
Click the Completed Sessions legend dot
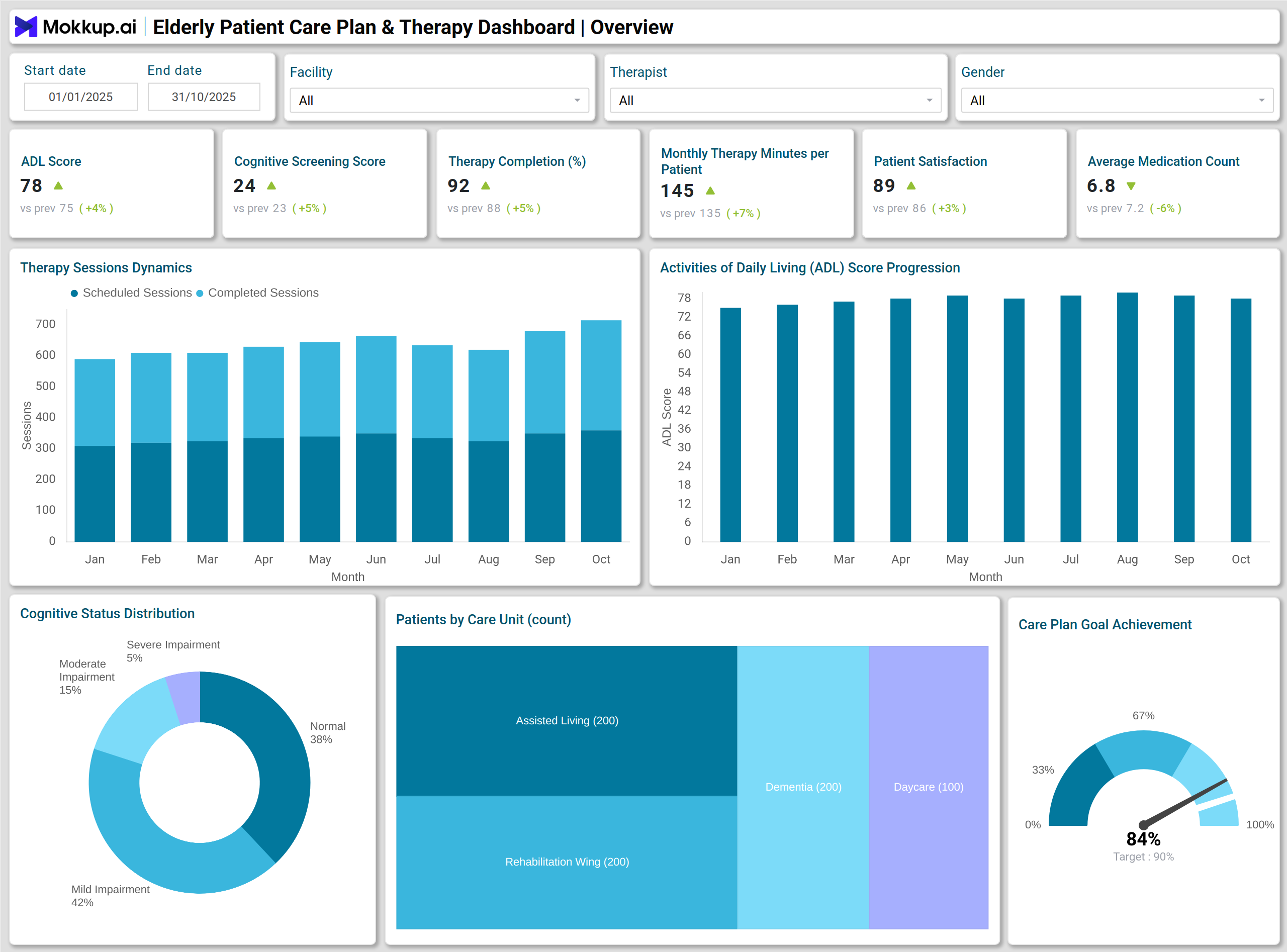[200, 294]
